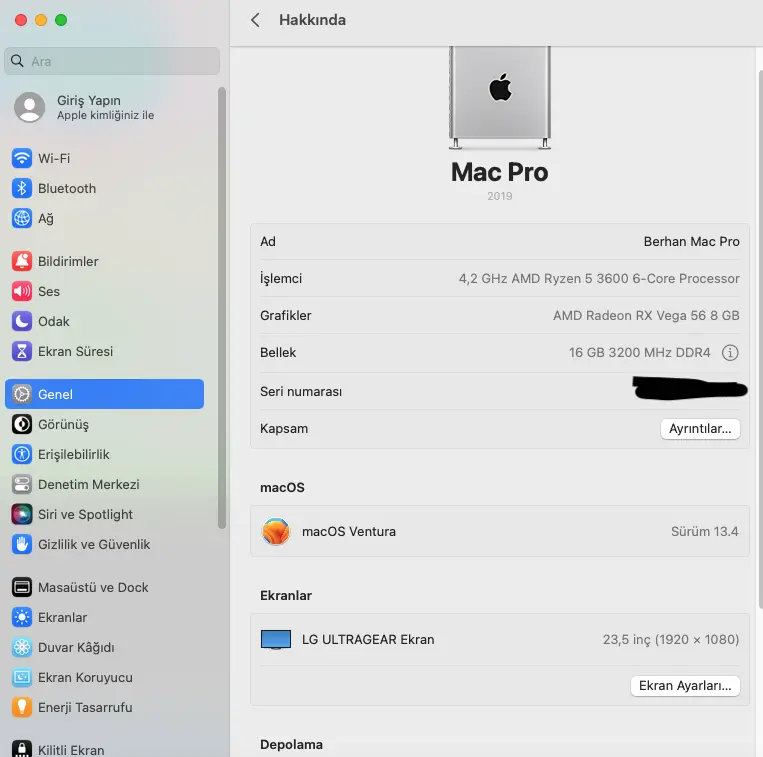Select the Ses speaker icon
The width and height of the screenshot is (763, 757).
[x=22, y=291]
